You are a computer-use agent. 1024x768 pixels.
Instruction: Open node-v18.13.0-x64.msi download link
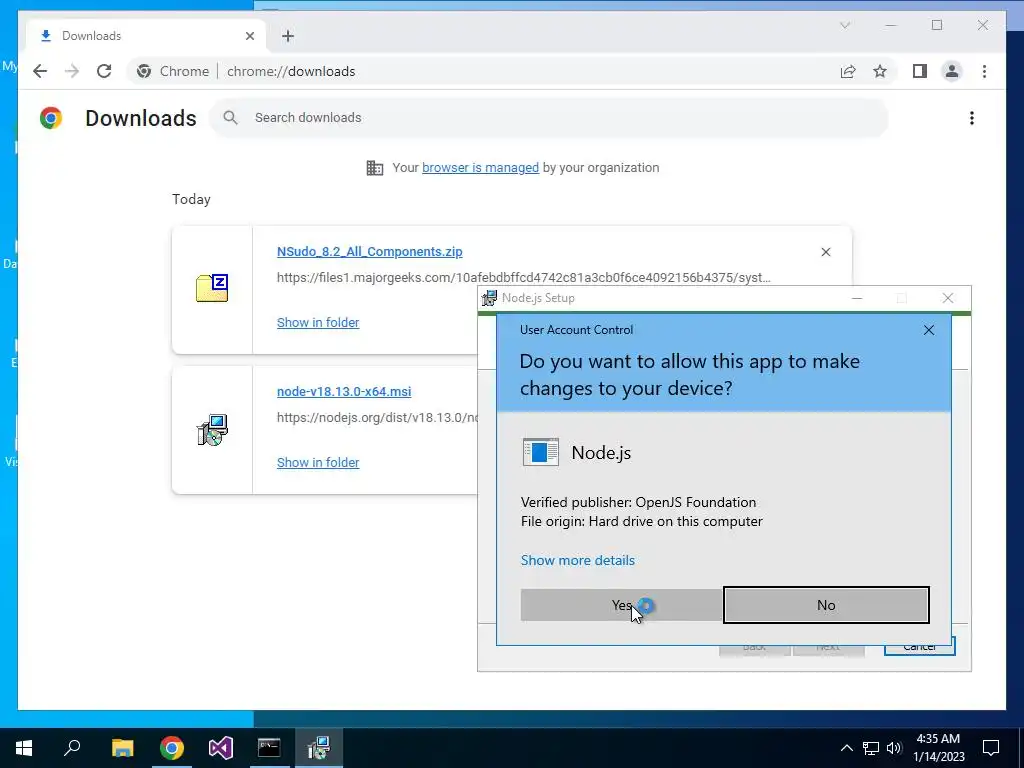(x=344, y=391)
